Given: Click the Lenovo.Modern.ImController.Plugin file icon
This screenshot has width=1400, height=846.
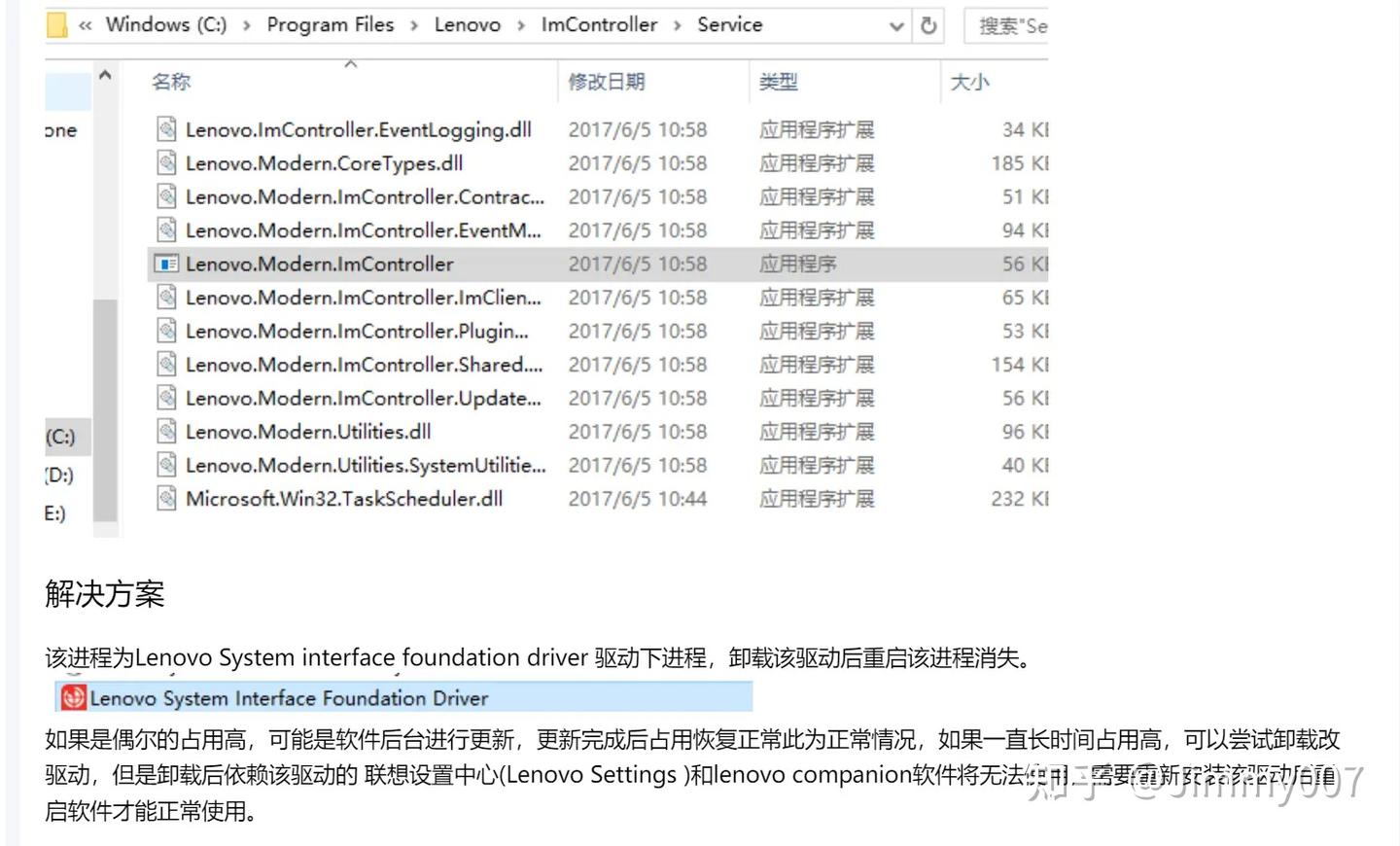Looking at the screenshot, I should point(165,331).
